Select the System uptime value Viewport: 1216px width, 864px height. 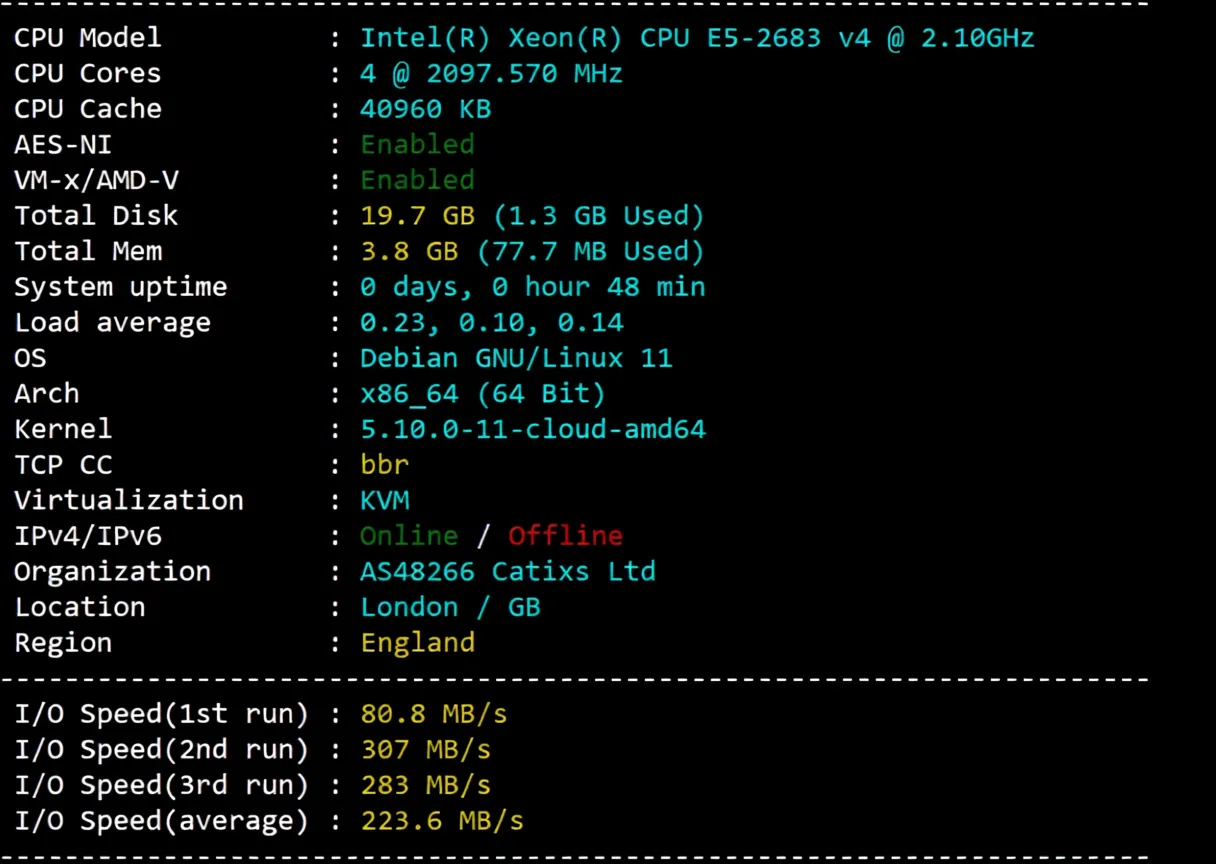[533, 286]
